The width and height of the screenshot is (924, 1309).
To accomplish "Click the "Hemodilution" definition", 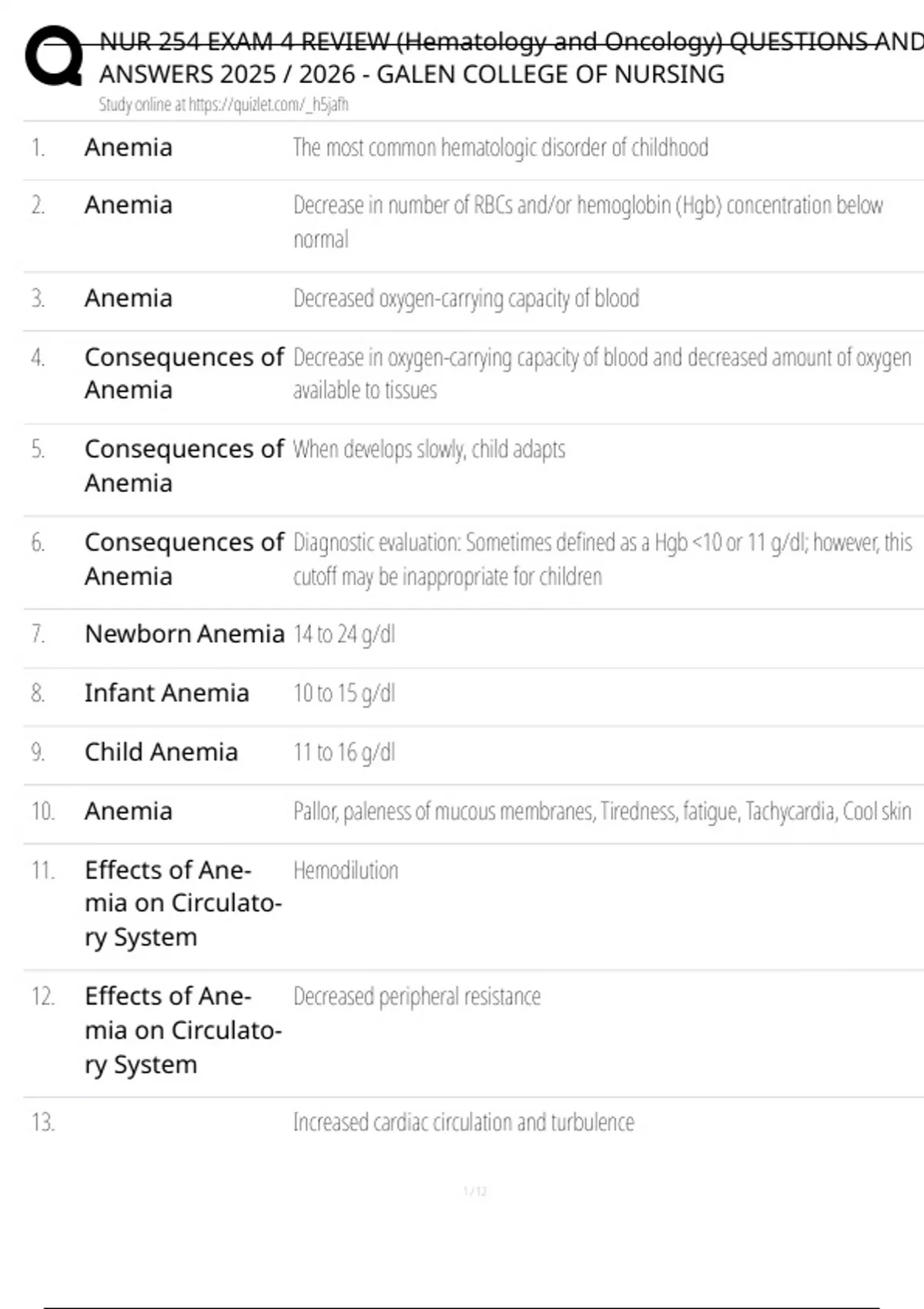I will pyautogui.click(x=346, y=871).
